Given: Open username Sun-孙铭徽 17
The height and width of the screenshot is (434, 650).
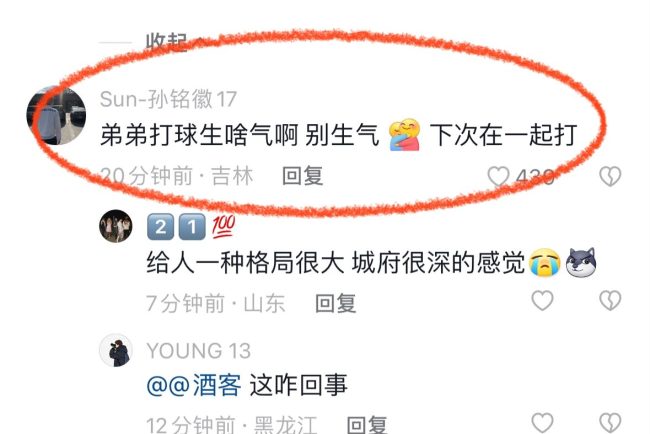Looking at the screenshot, I should pos(168,99).
